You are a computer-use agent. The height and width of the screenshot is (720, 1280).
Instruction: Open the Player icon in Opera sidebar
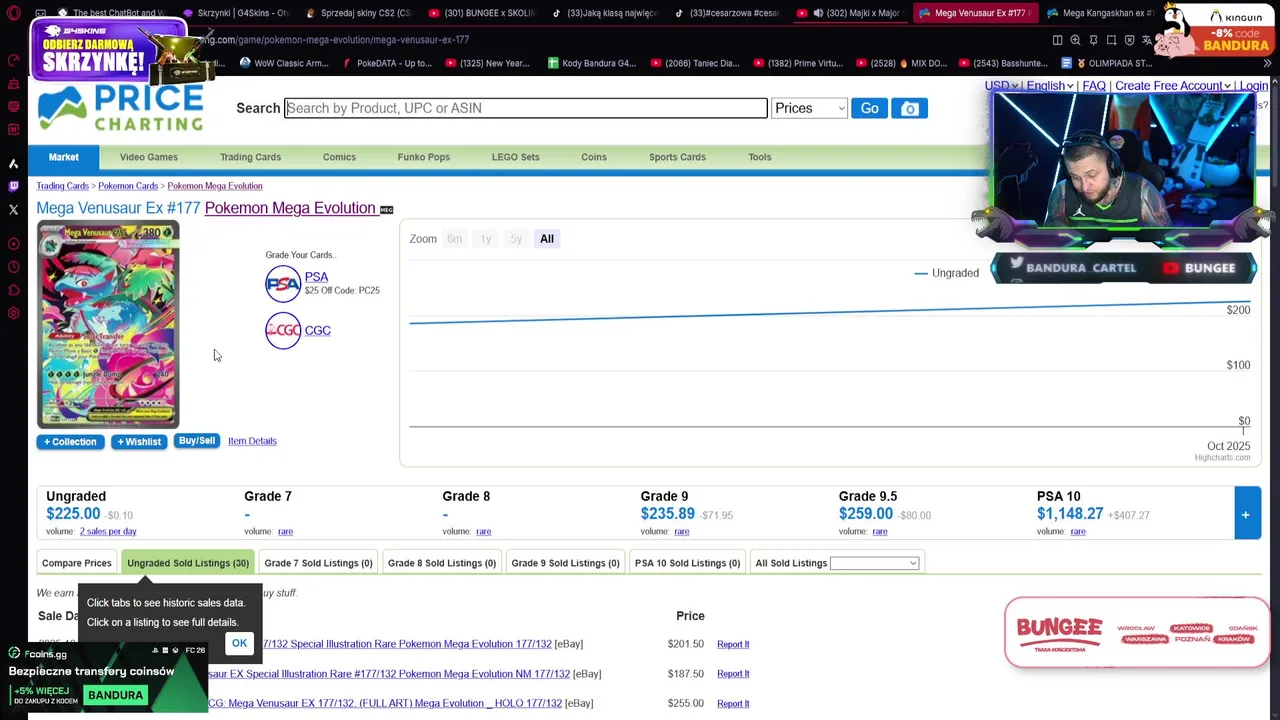tap(13, 244)
